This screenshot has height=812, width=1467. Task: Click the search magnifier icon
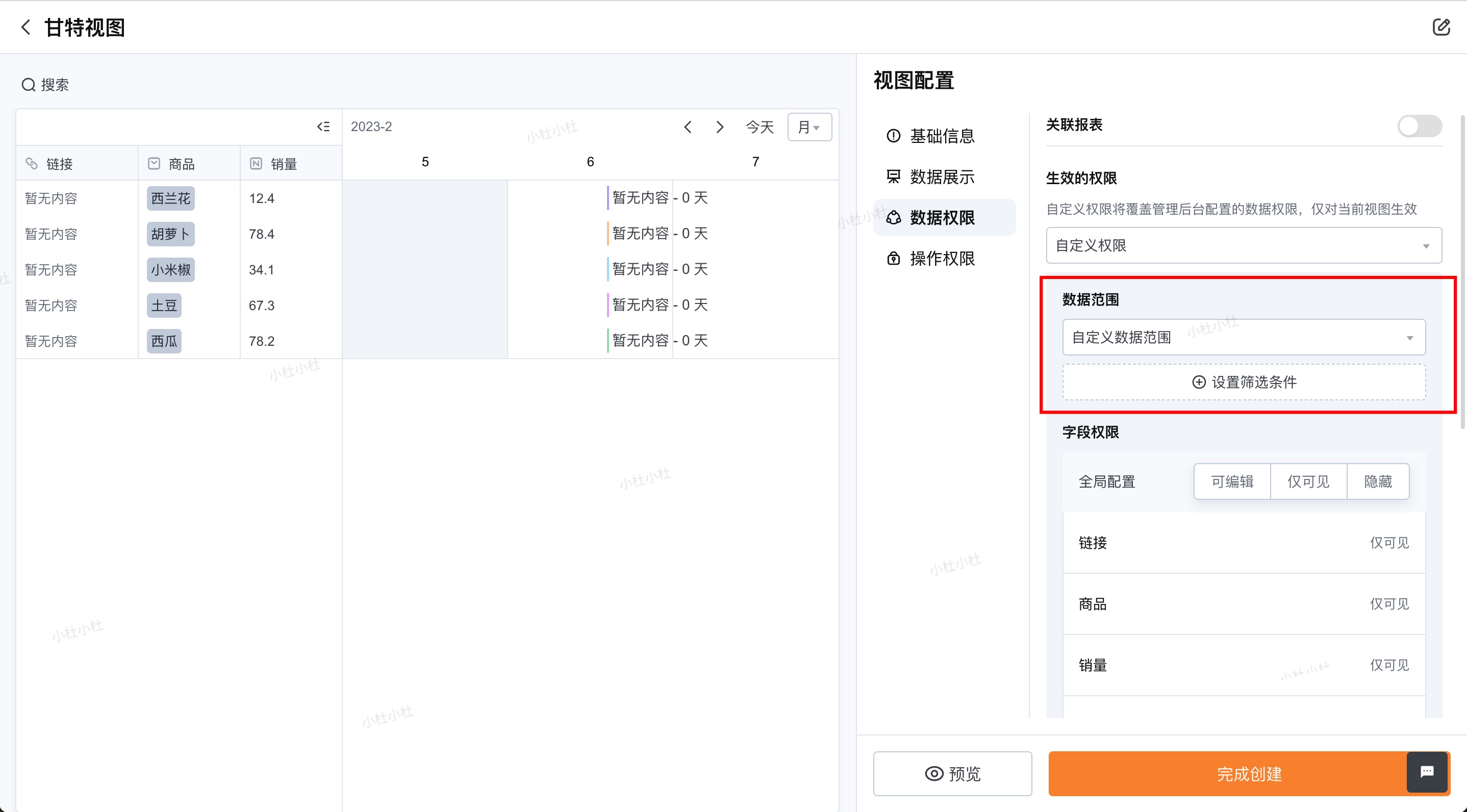(x=29, y=85)
